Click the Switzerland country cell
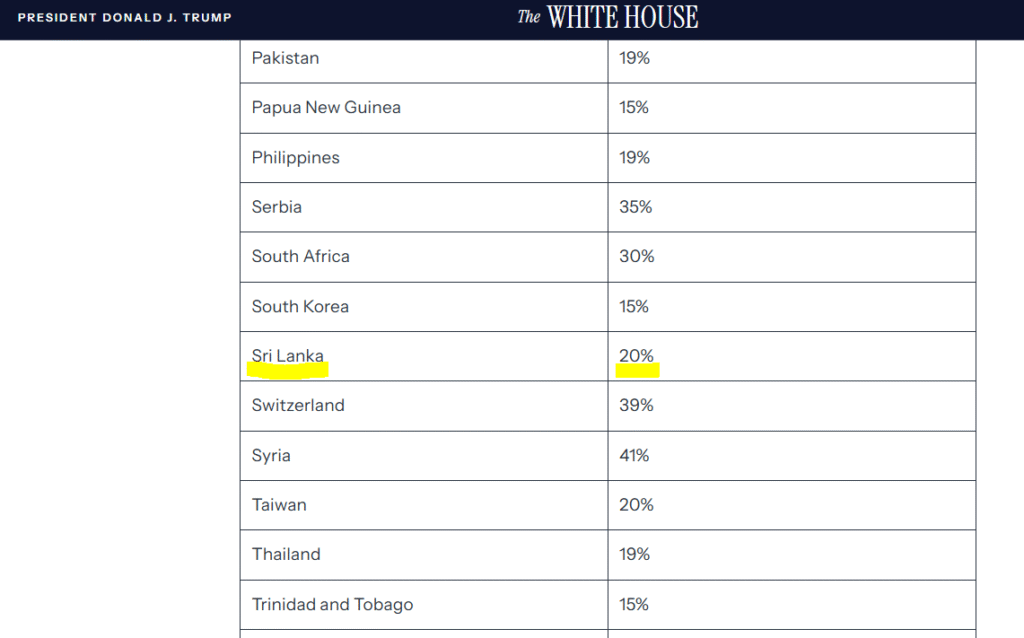The image size is (1024, 638). tap(424, 406)
